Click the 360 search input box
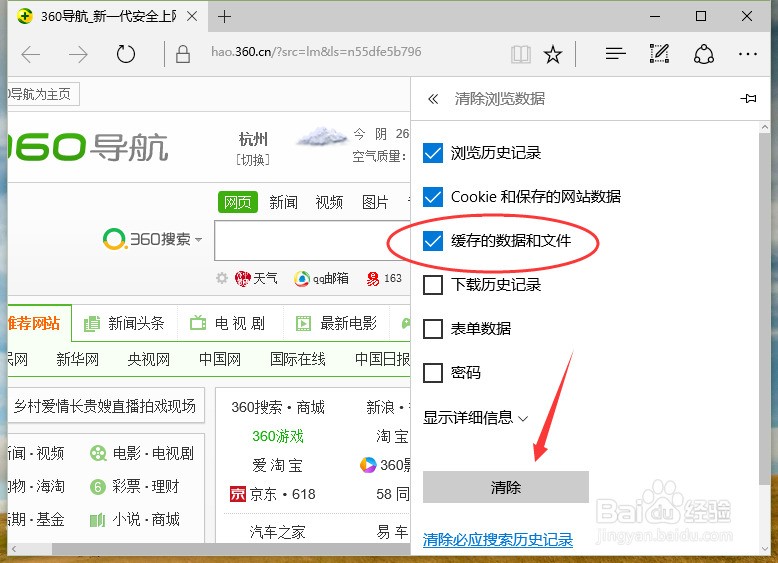Image resolution: width=778 pixels, height=563 pixels. click(x=312, y=241)
